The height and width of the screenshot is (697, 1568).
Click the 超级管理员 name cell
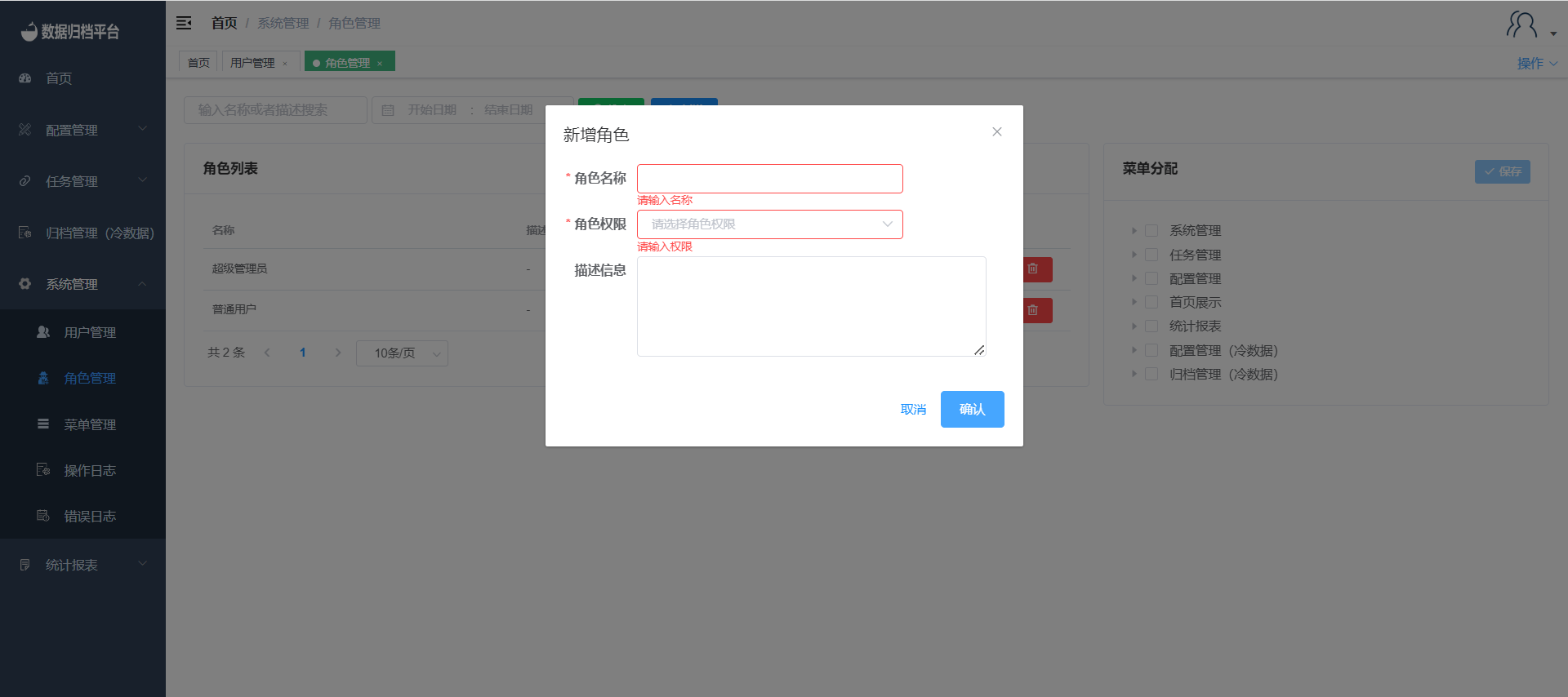tap(239, 269)
